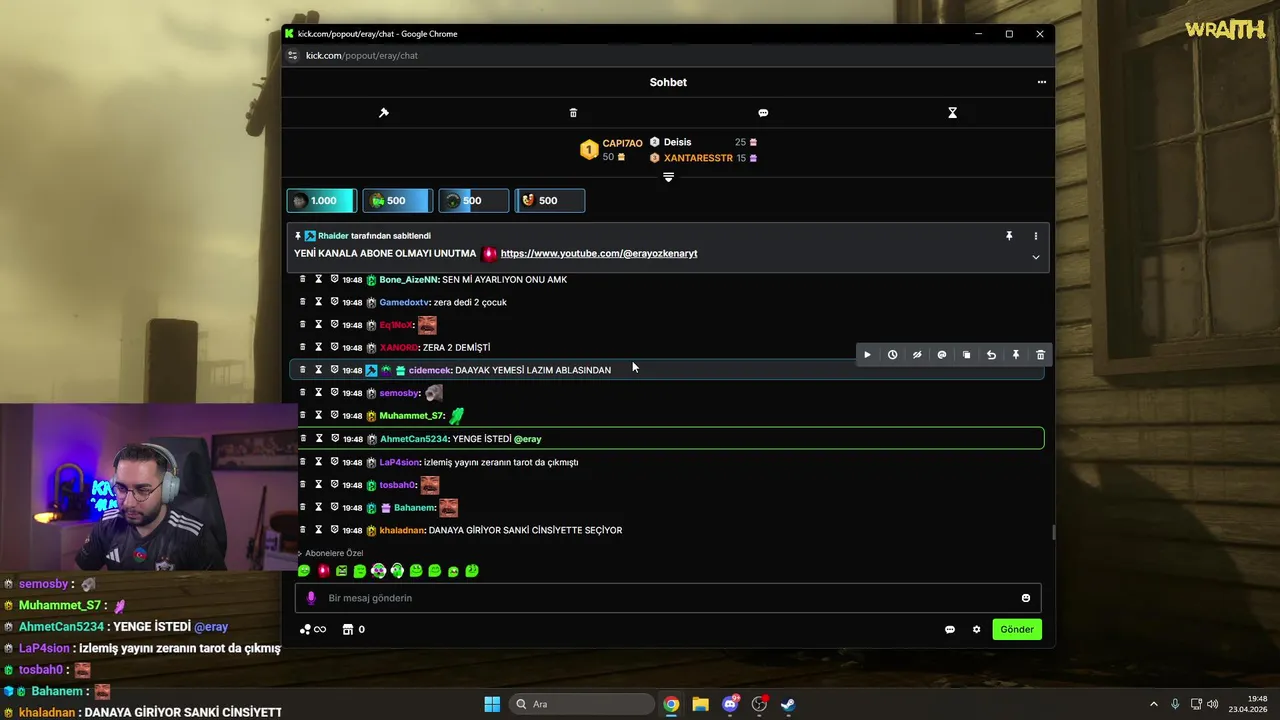Open File Explorer from the taskbar

click(700, 704)
